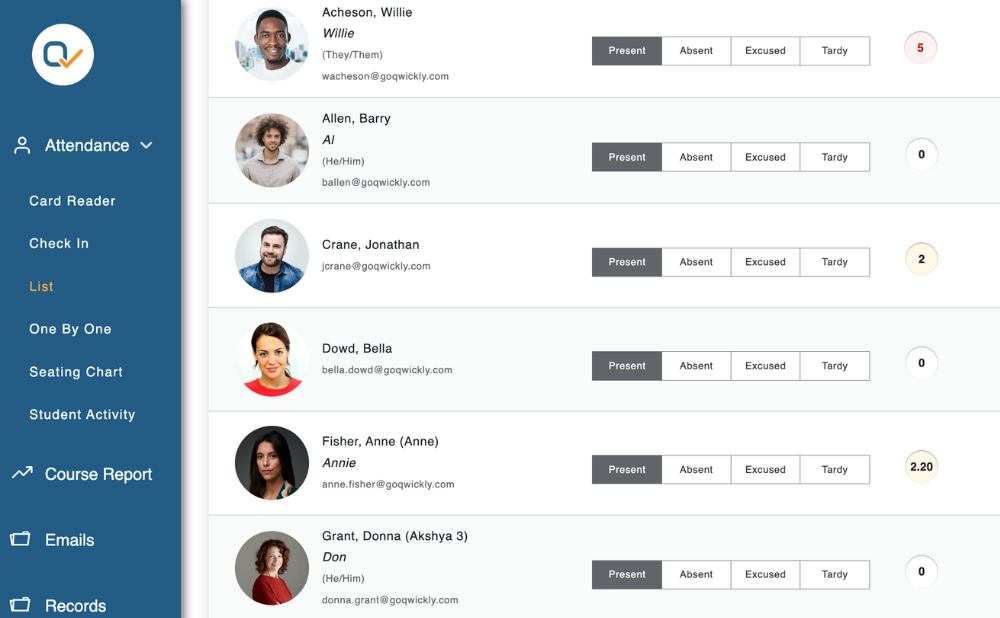This screenshot has height=618, width=1000.
Task: Mark Barry Allen as Tardy
Action: point(834,157)
